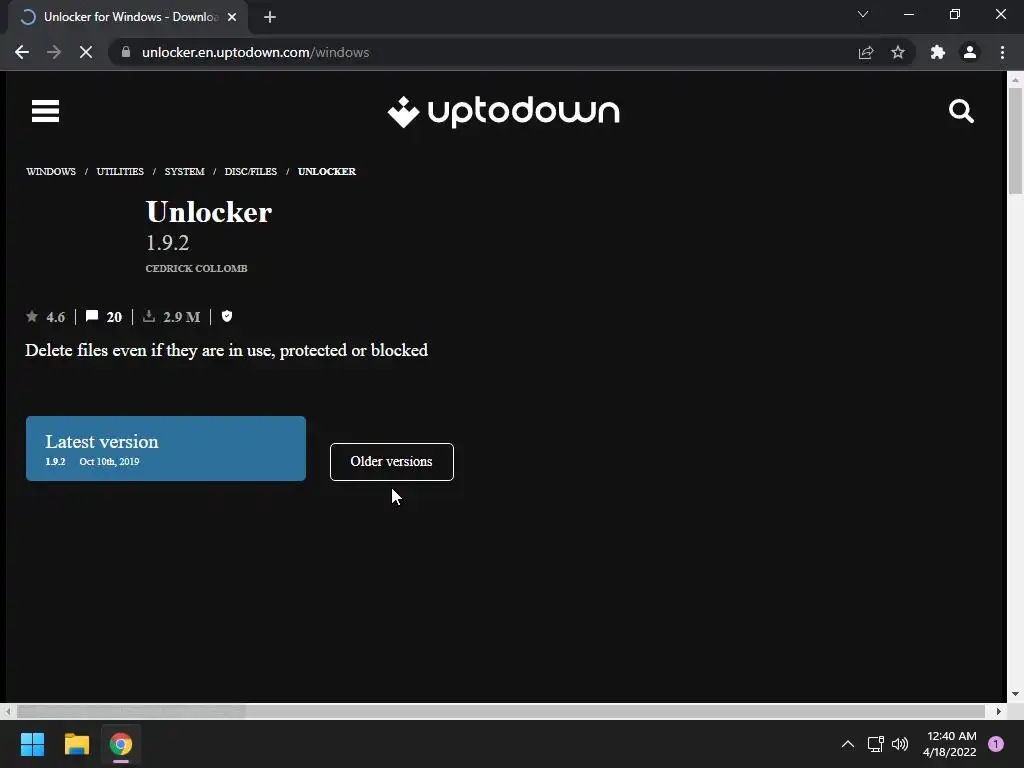Viewport: 1024px width, 768px height.
Task: Open the volume tray icon
Action: click(900, 744)
